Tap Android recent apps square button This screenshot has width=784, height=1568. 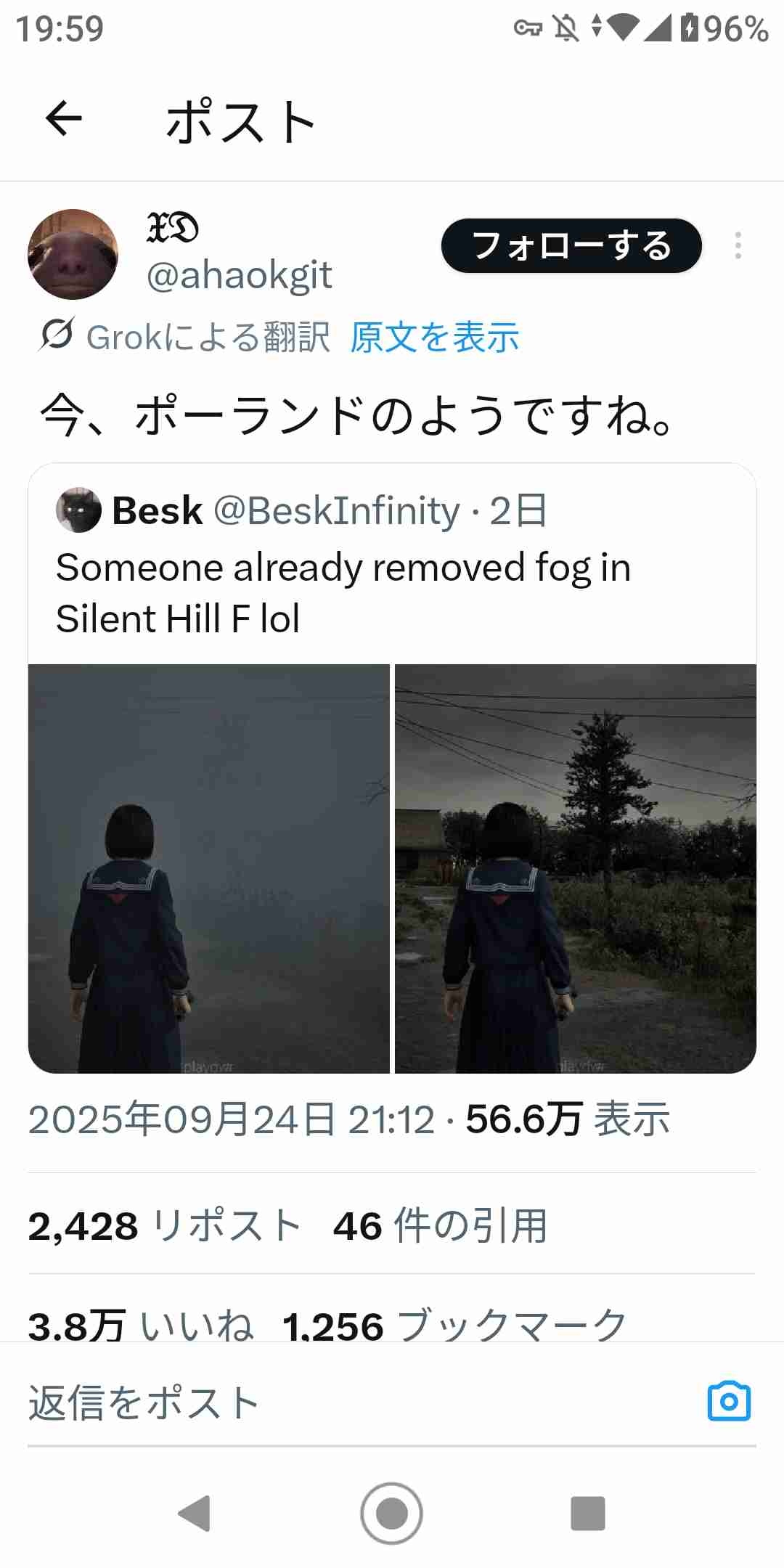(588, 1513)
